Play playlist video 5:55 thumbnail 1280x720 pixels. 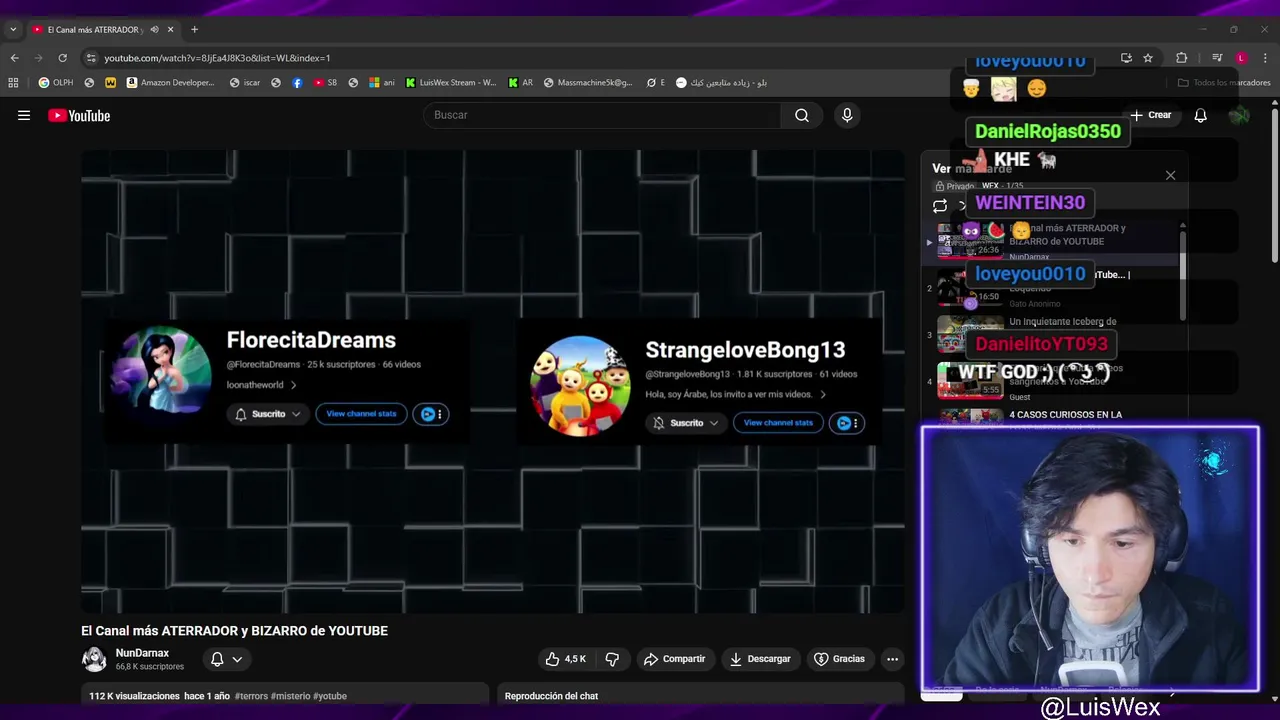click(970, 380)
